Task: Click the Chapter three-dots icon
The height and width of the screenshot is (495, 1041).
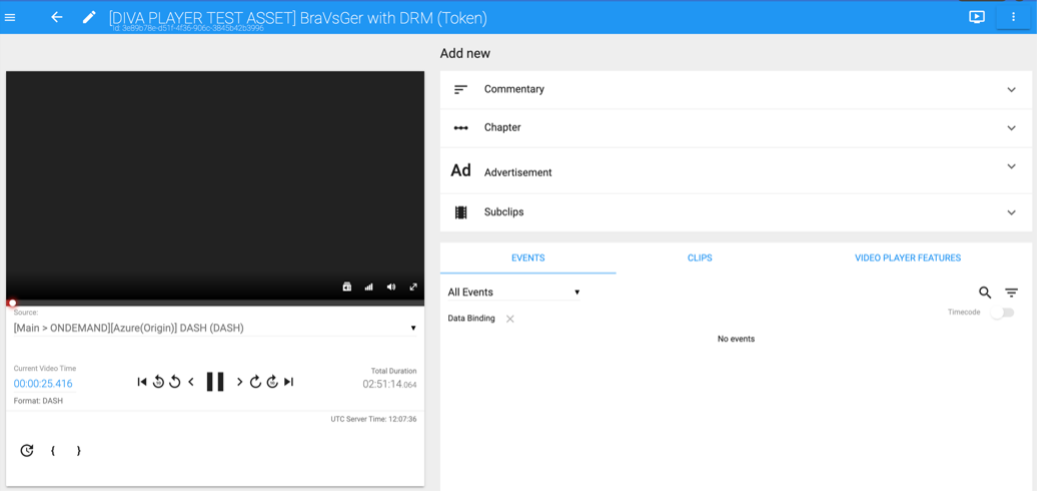Action: coord(461,128)
